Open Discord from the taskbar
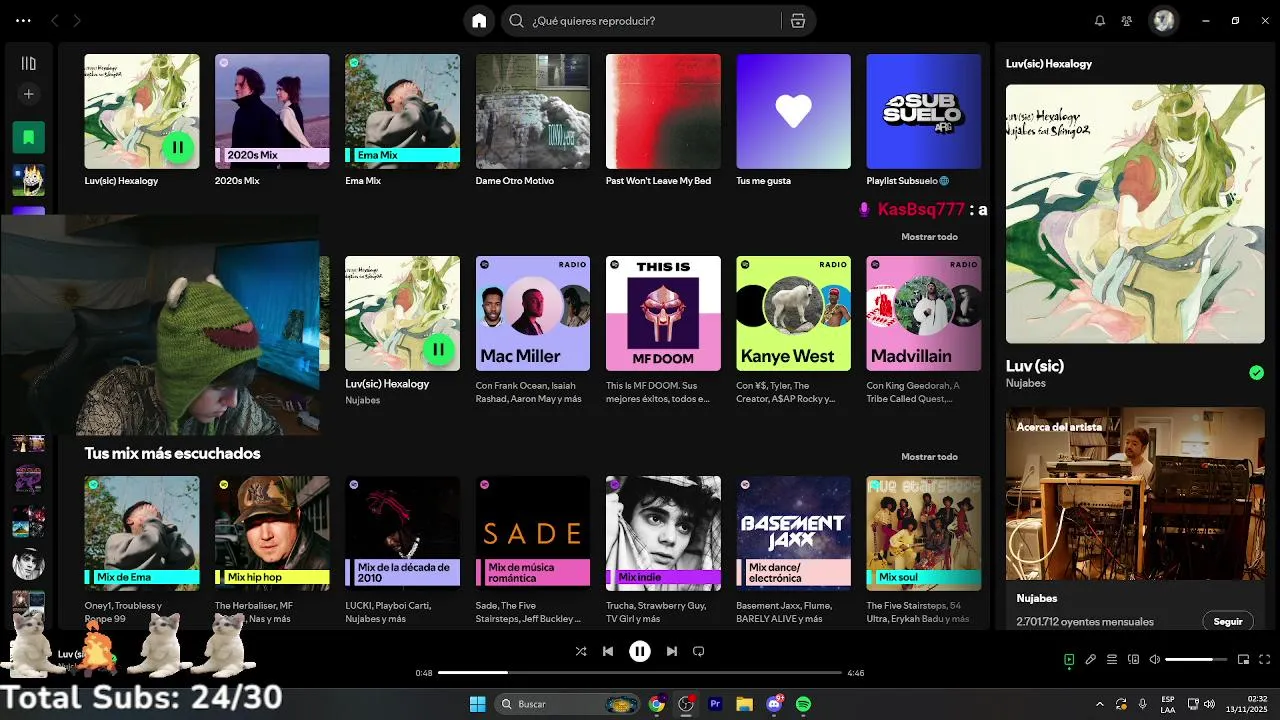 click(x=774, y=704)
